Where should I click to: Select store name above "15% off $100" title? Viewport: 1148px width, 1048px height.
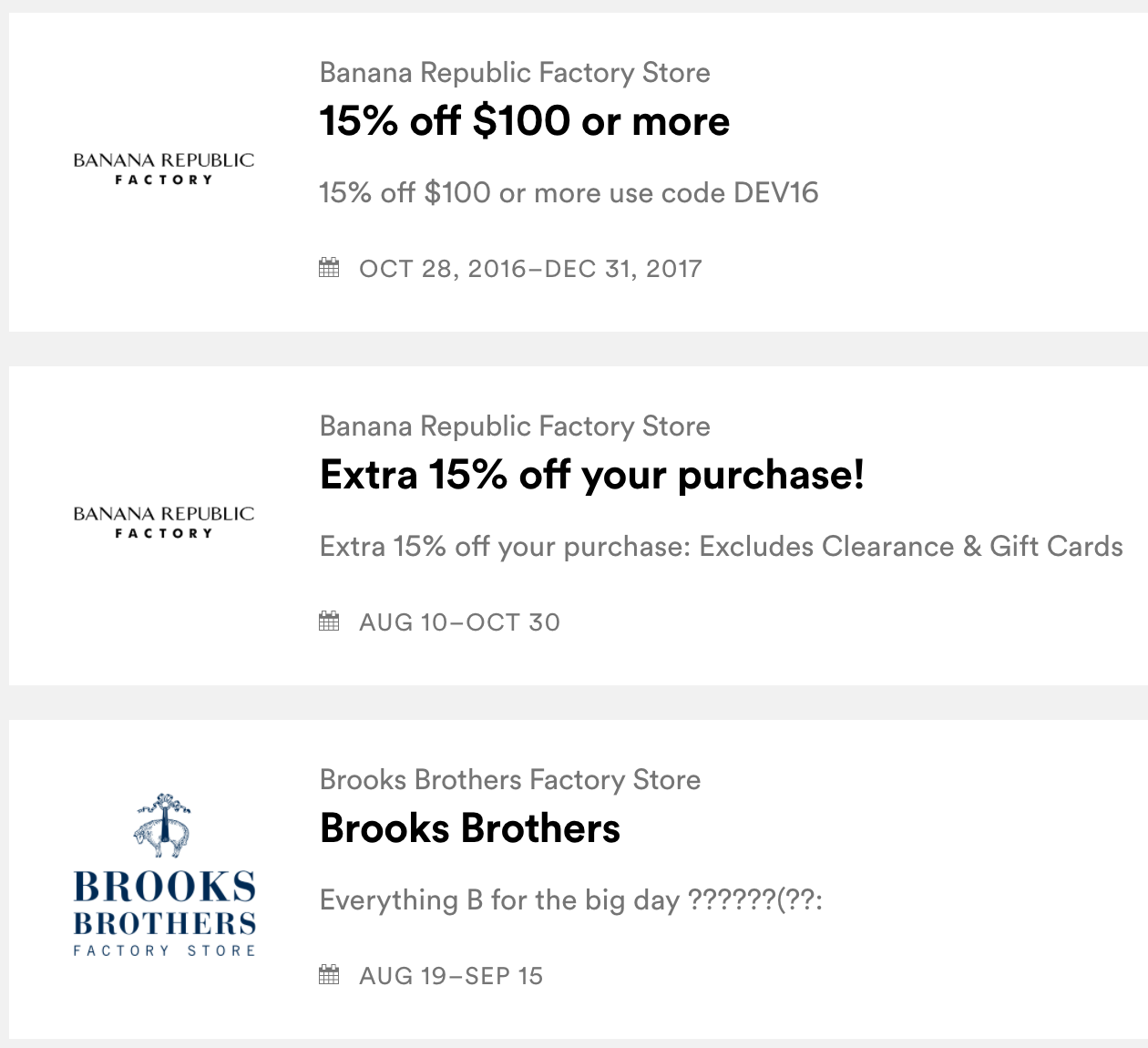(515, 73)
